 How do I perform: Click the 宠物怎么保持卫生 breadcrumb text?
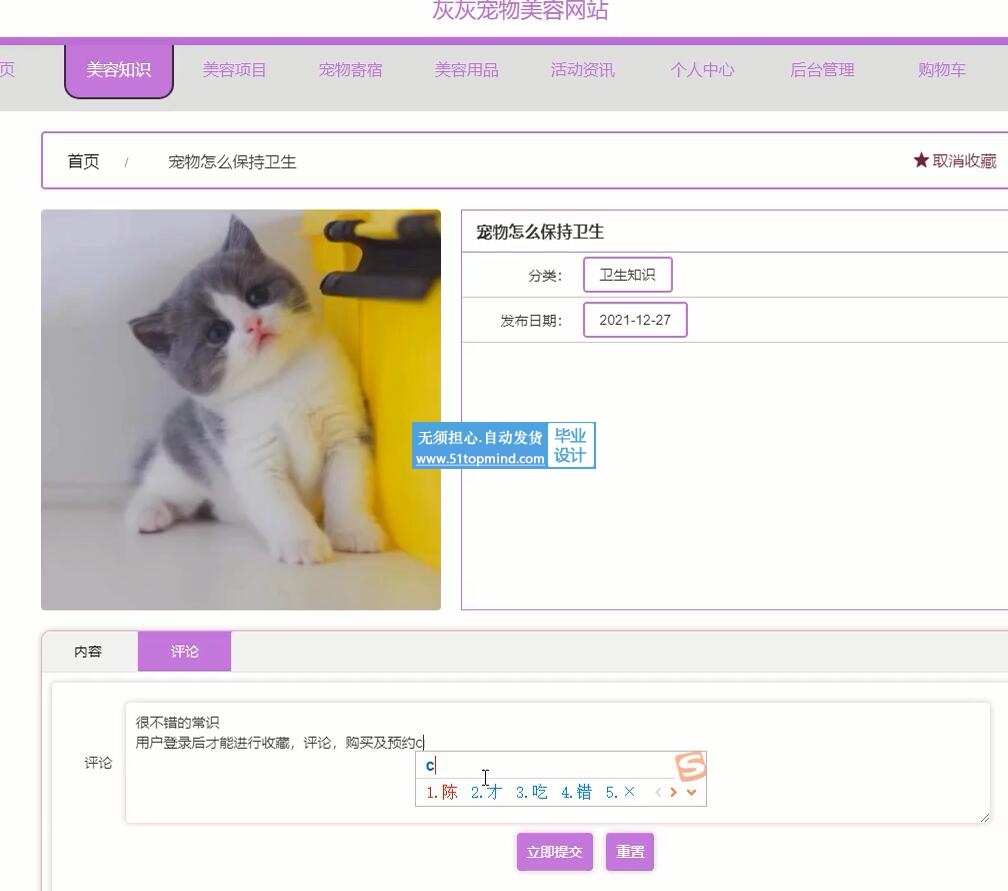232,162
